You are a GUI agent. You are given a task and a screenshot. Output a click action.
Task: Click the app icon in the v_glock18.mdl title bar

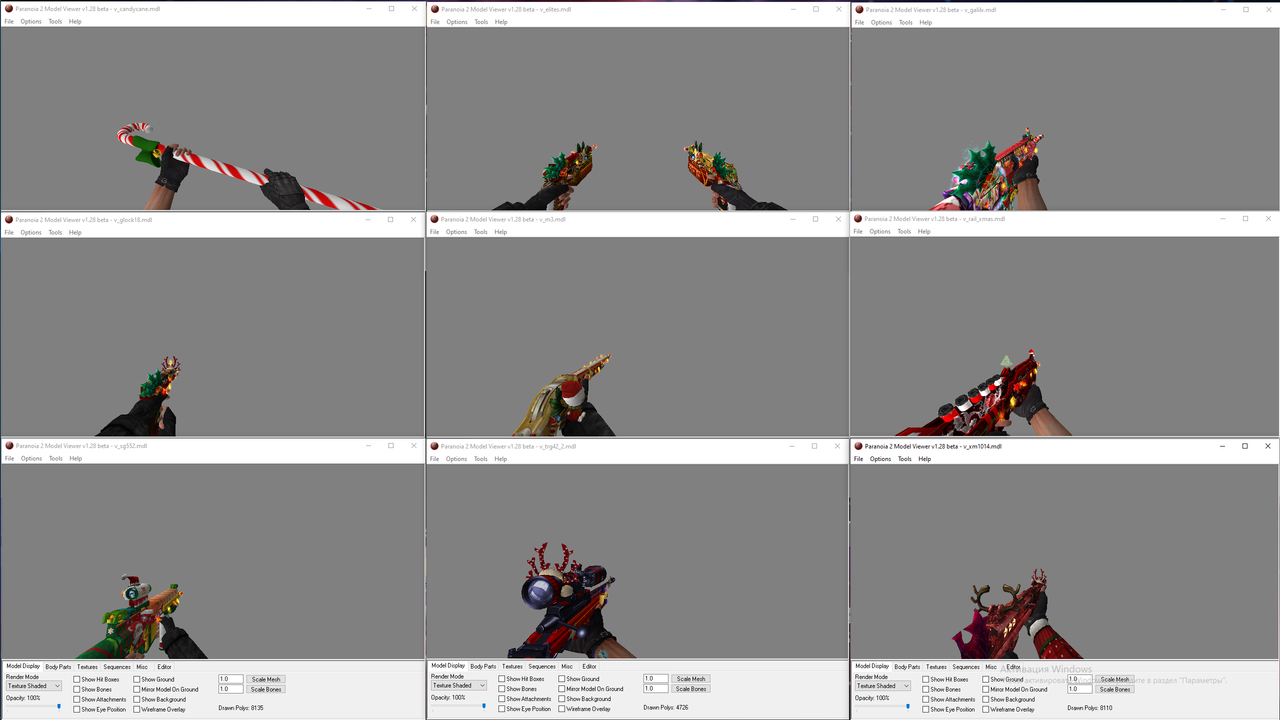point(9,220)
